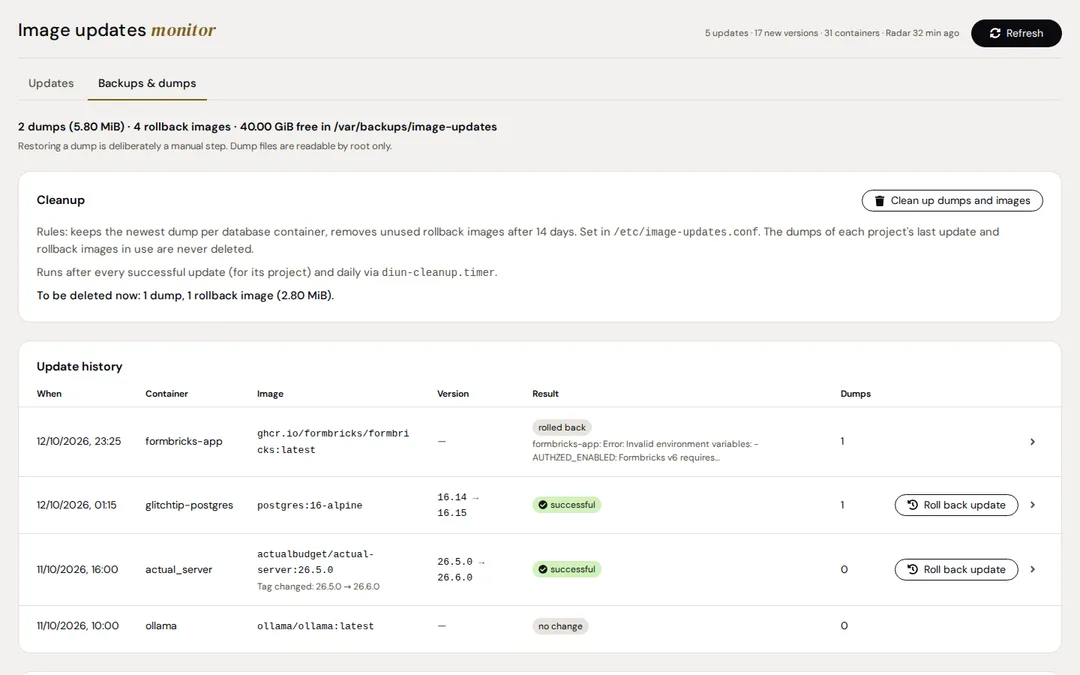
Task: Expand the glitchtip-postgres row chevron
Action: click(x=1032, y=505)
